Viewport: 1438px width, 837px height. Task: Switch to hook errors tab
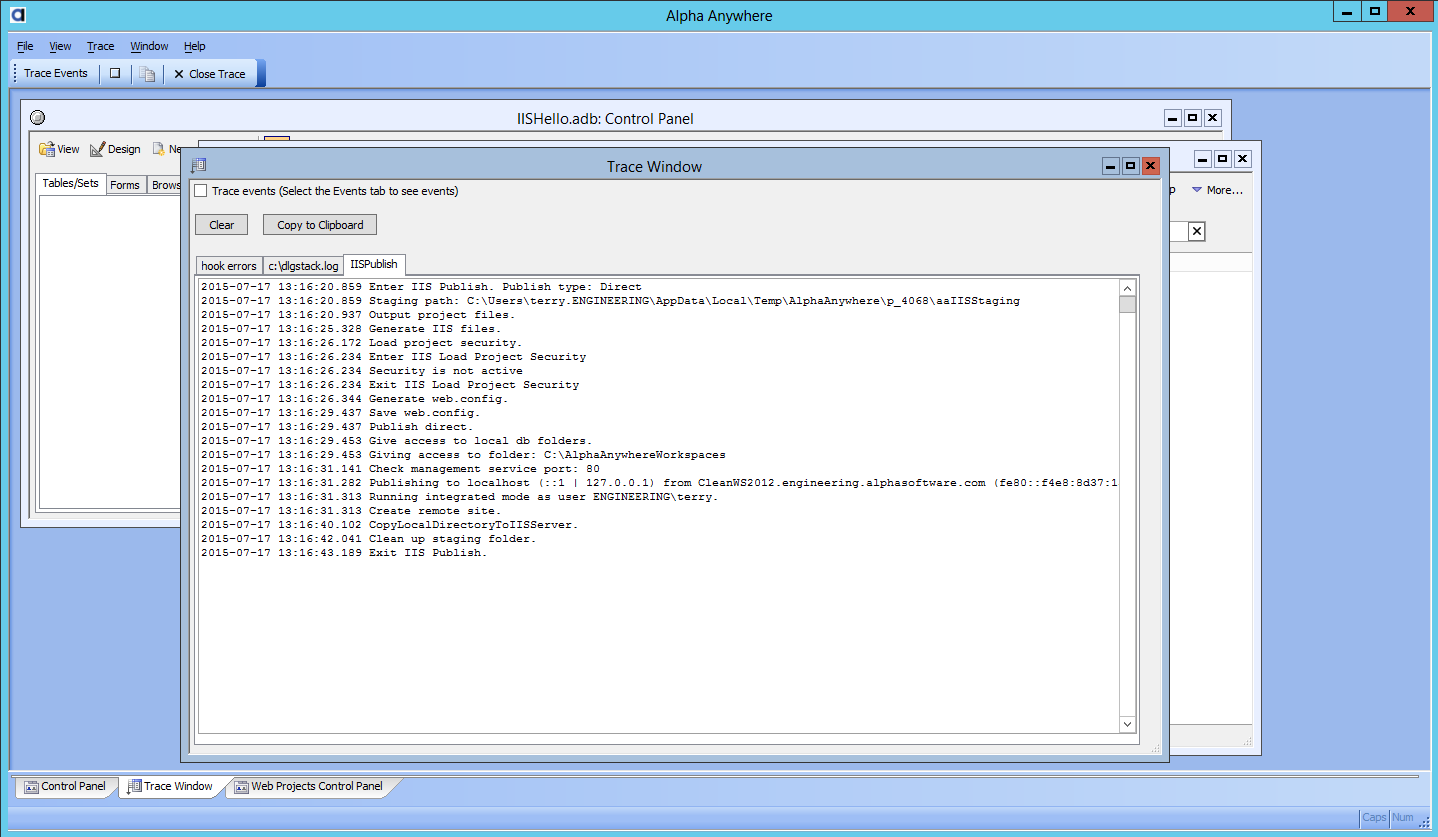pyautogui.click(x=229, y=266)
